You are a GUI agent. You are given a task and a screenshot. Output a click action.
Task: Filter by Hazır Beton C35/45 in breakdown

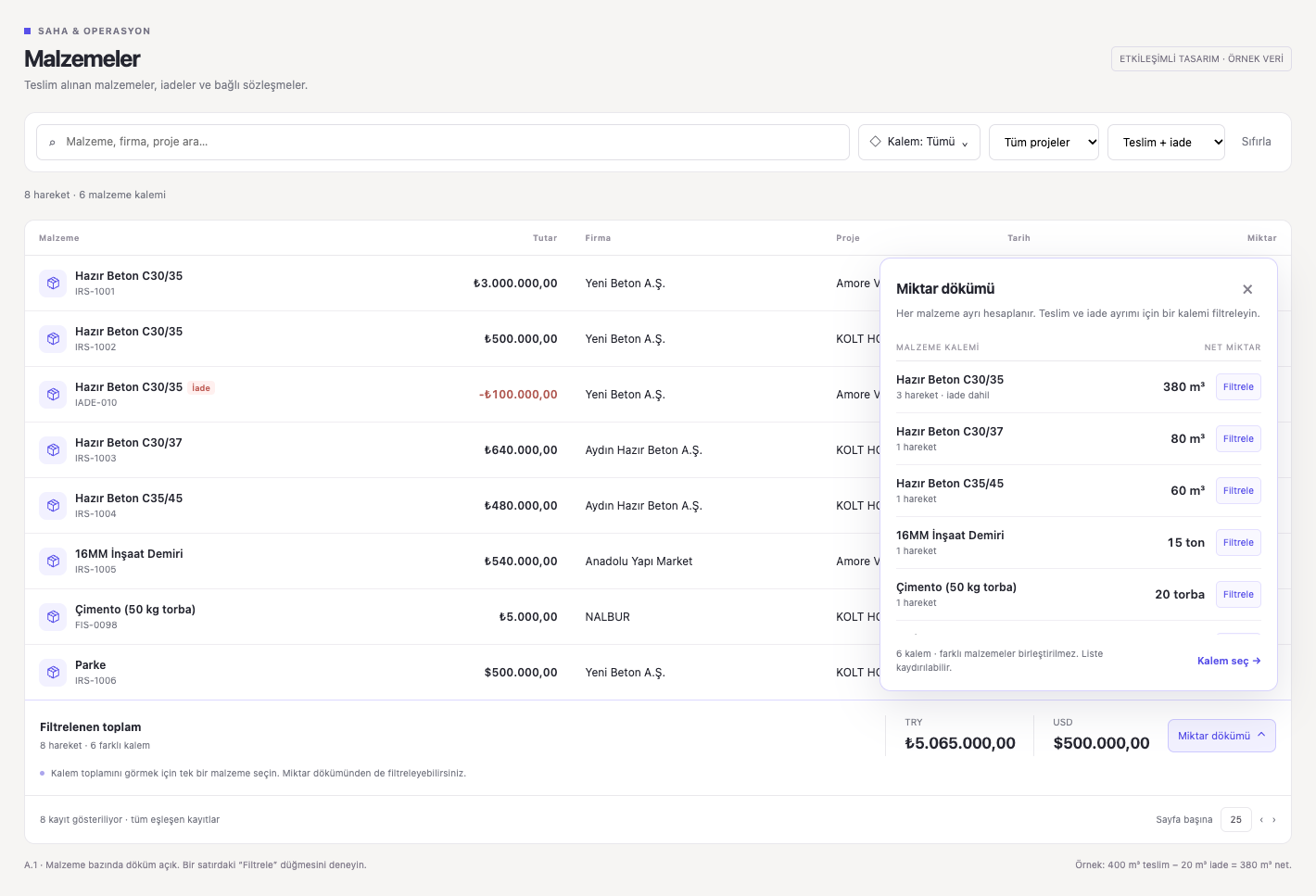click(x=1238, y=491)
